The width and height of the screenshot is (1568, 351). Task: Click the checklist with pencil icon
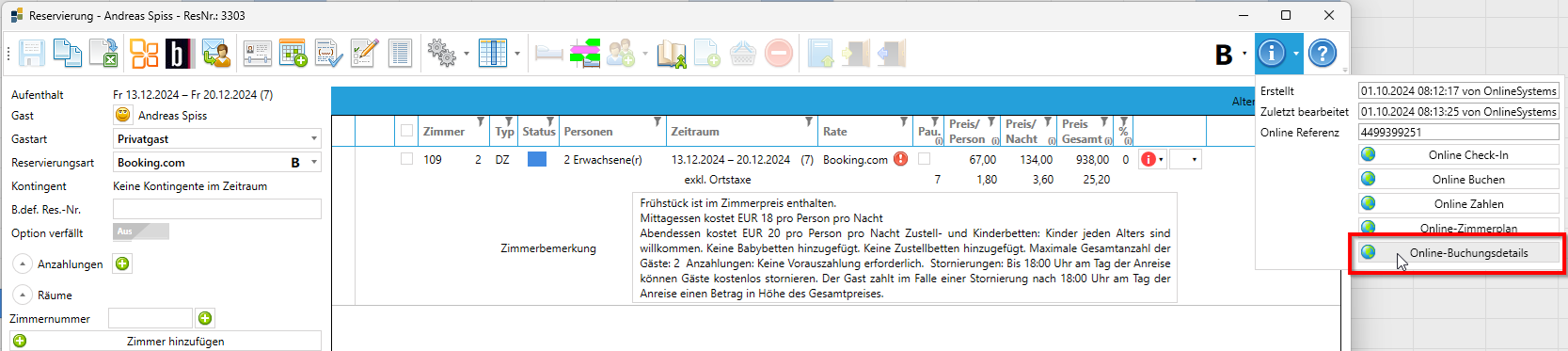point(364,54)
